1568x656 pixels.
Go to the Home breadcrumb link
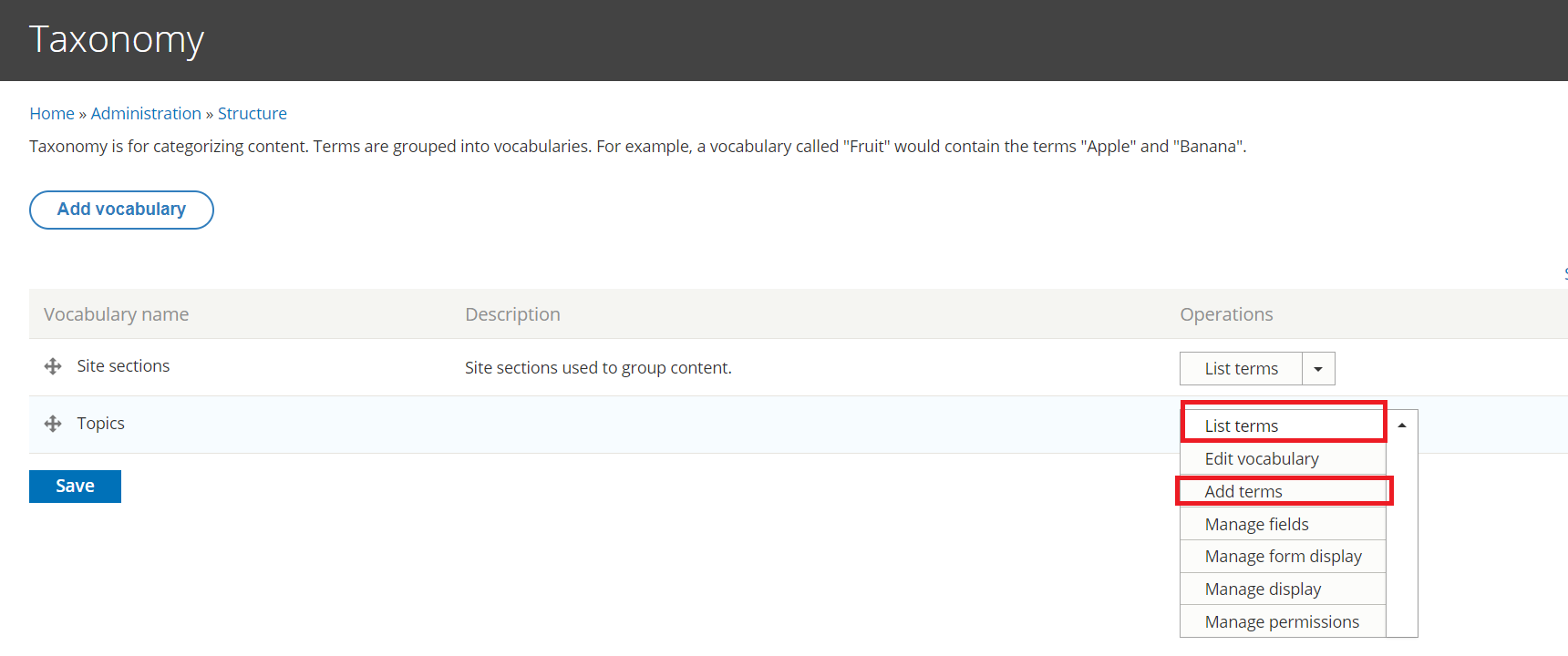coord(52,113)
